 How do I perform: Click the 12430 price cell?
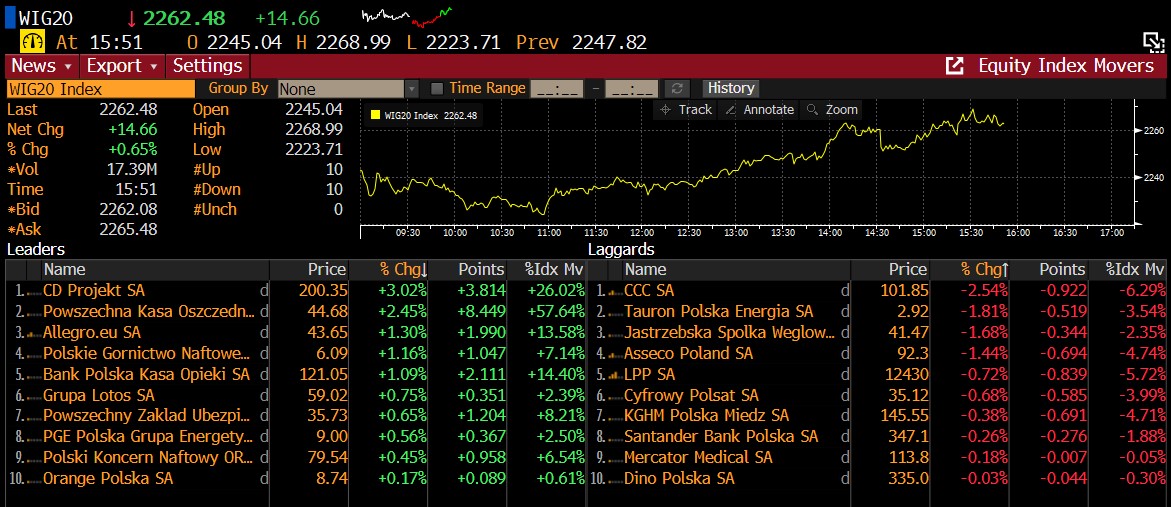point(907,374)
